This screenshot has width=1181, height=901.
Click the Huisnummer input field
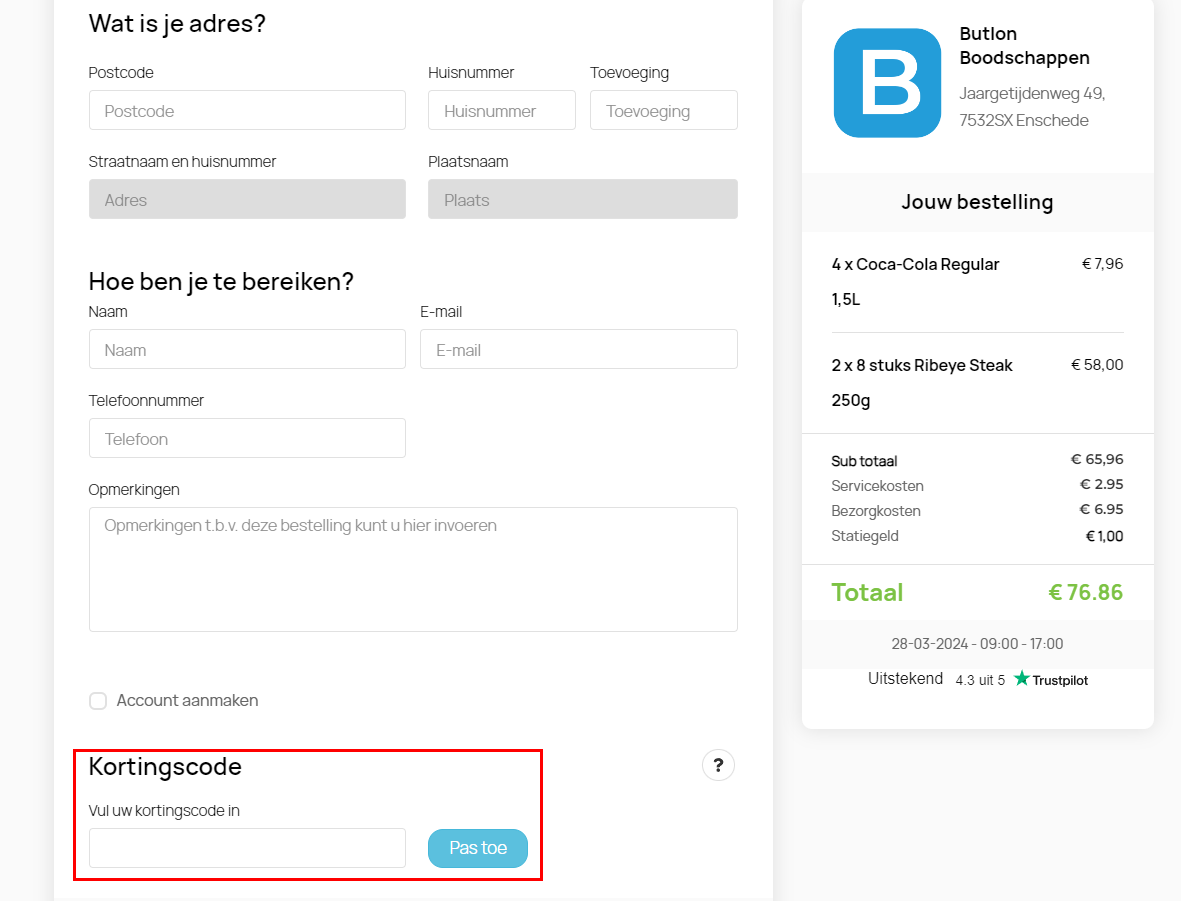point(501,110)
